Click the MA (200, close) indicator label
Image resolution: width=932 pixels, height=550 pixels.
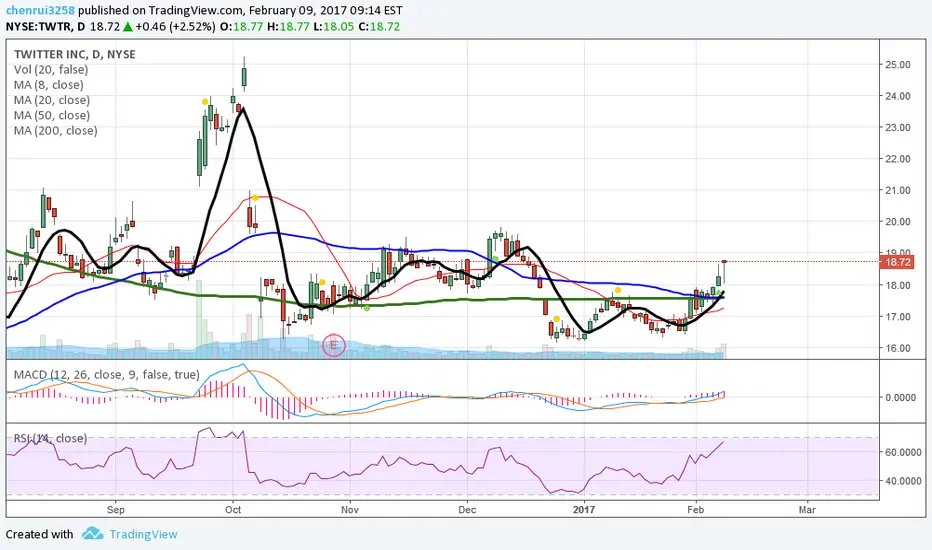click(x=55, y=131)
